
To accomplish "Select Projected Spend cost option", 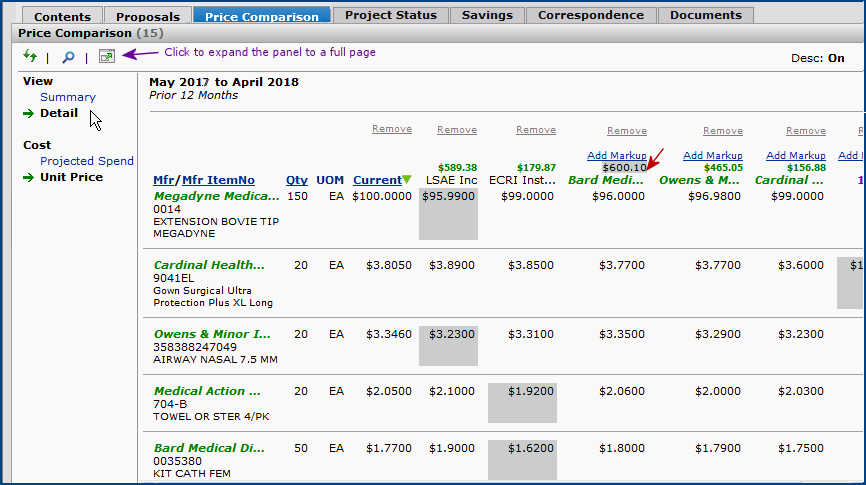I will click(87, 161).
